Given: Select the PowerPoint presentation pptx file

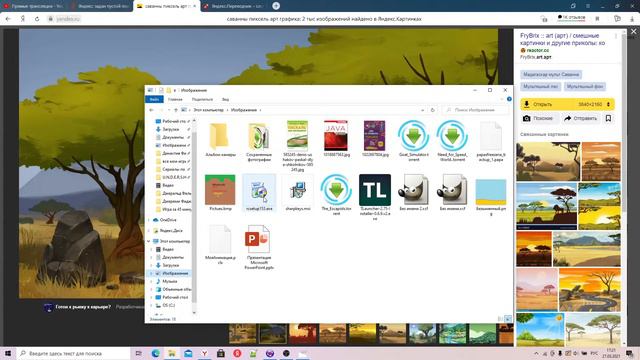Looking at the screenshot, I should pyautogui.click(x=259, y=247).
